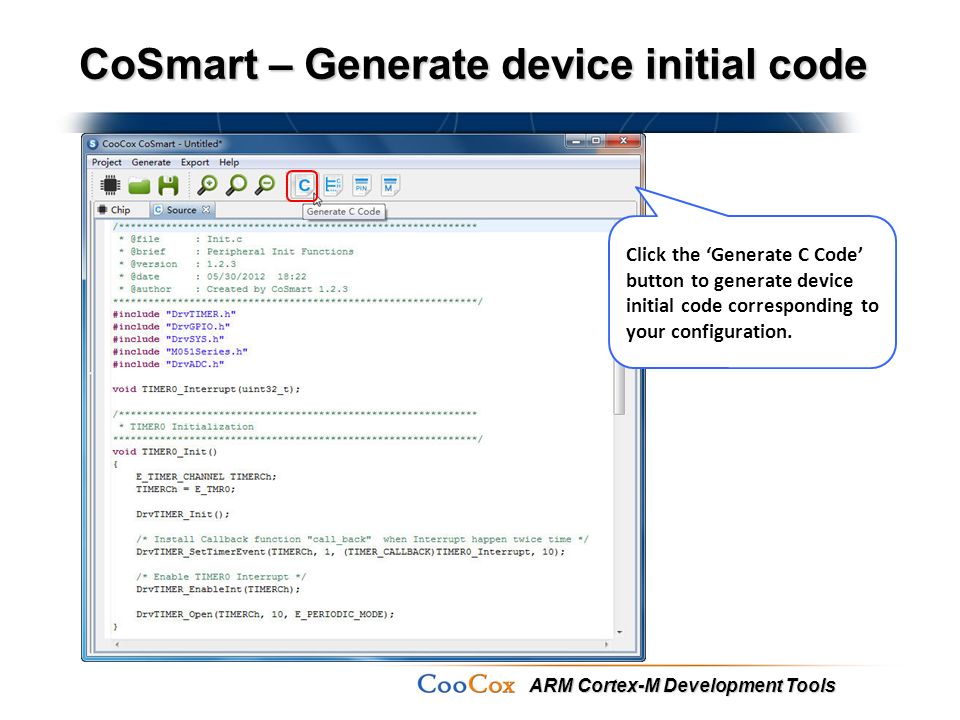Click the vertical scrollbar thumb in code view
The image size is (960, 720).
click(x=620, y=391)
